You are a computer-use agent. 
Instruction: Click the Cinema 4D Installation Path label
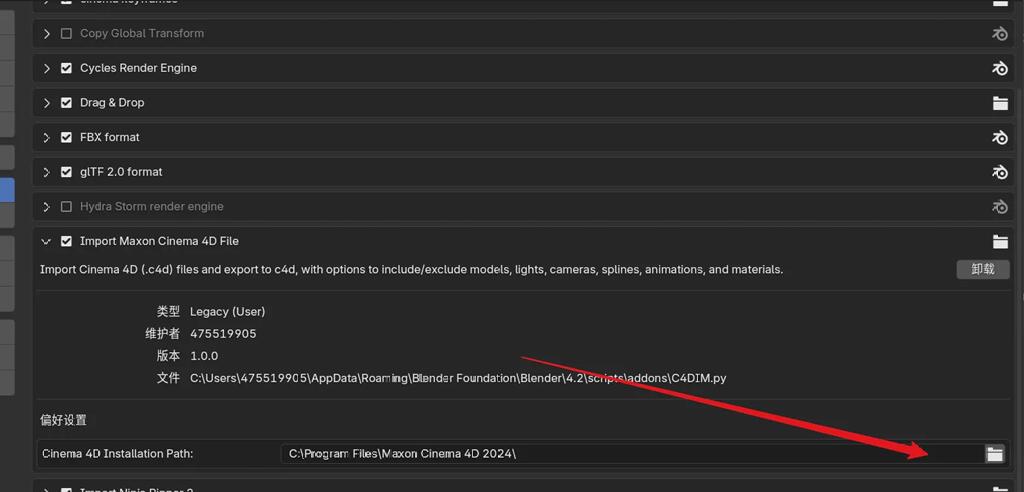point(118,453)
